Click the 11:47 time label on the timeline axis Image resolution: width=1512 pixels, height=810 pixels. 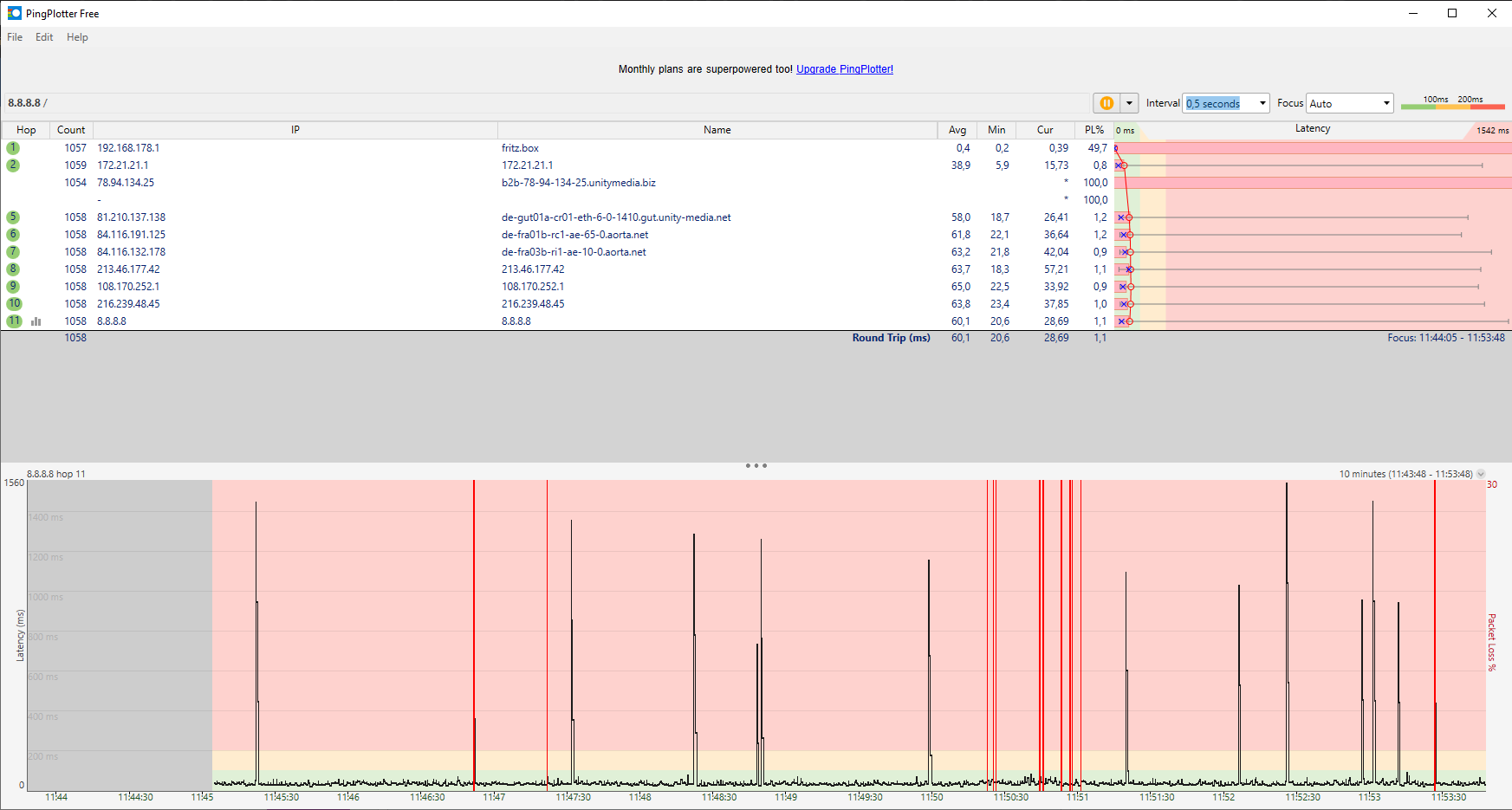(494, 797)
